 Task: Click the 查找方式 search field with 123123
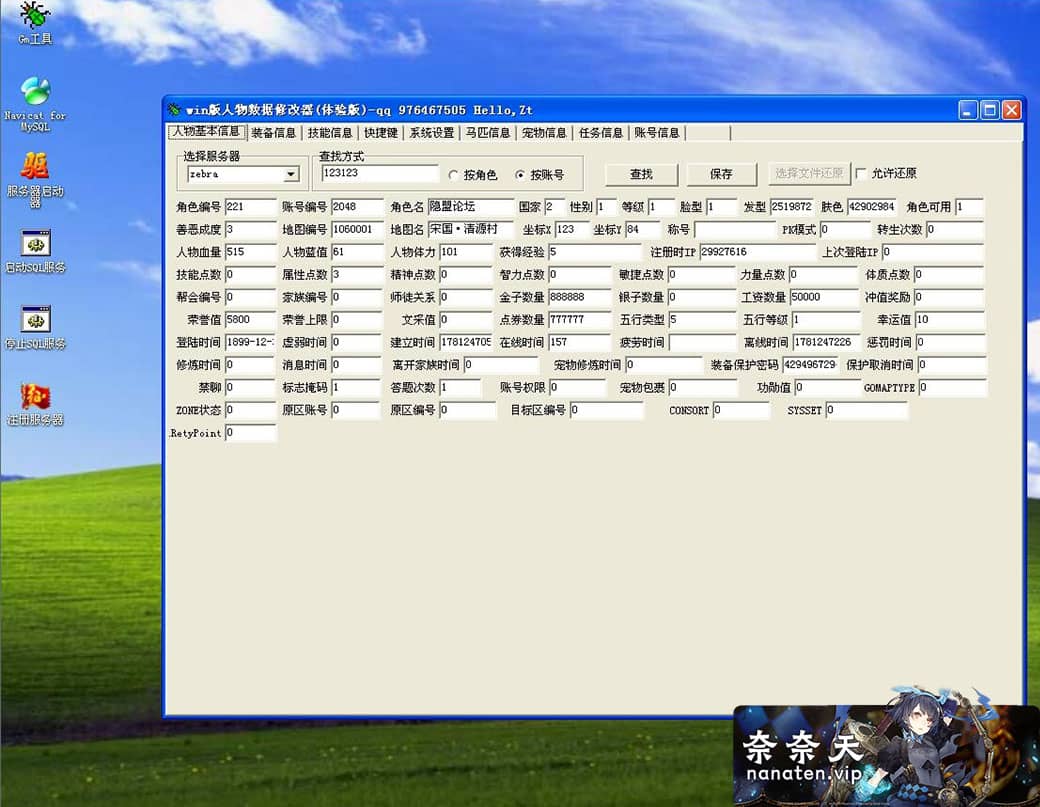(379, 173)
